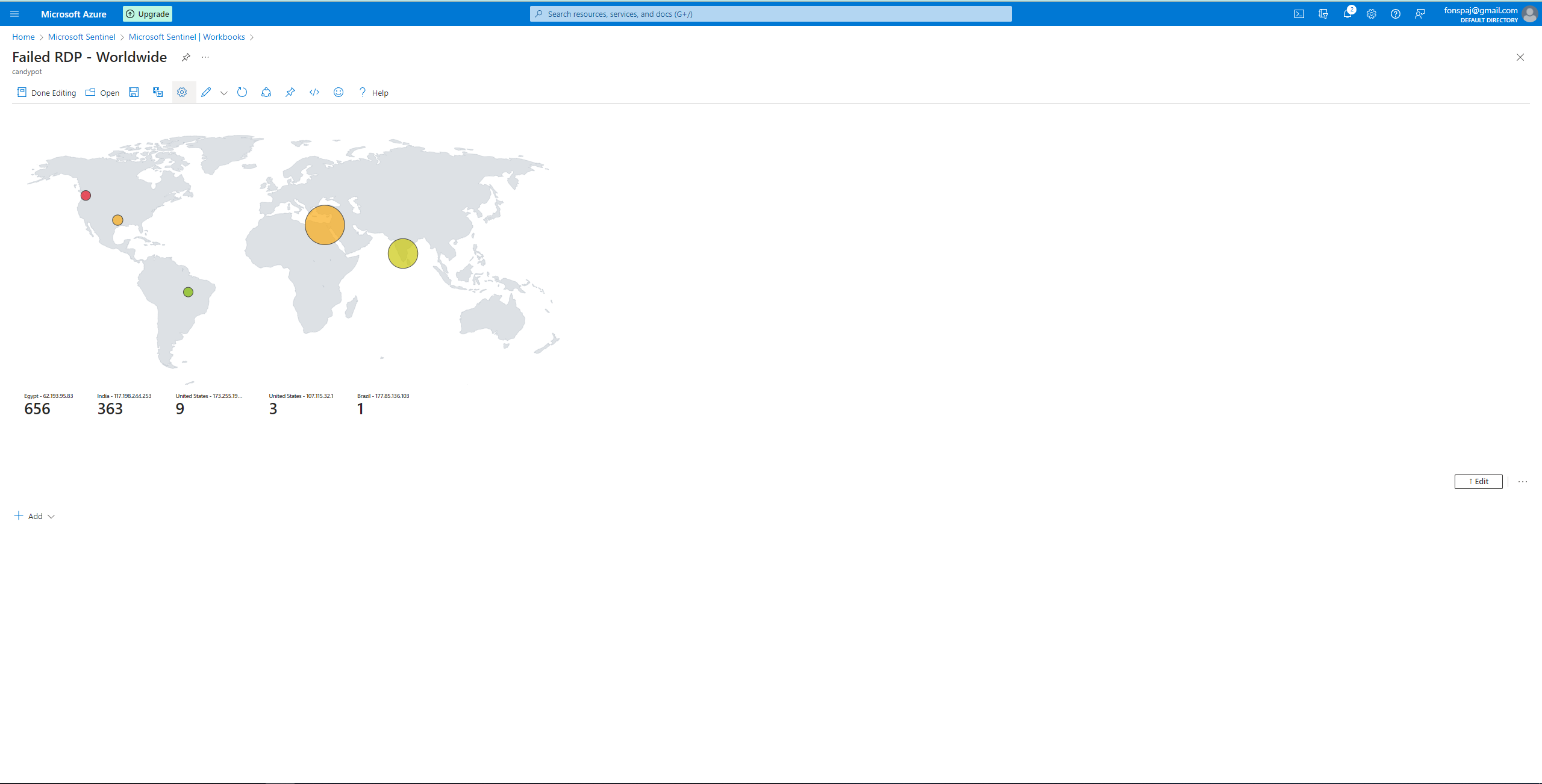Image resolution: width=1542 pixels, height=784 pixels.
Task: Click Done Editing
Action: 46,93
